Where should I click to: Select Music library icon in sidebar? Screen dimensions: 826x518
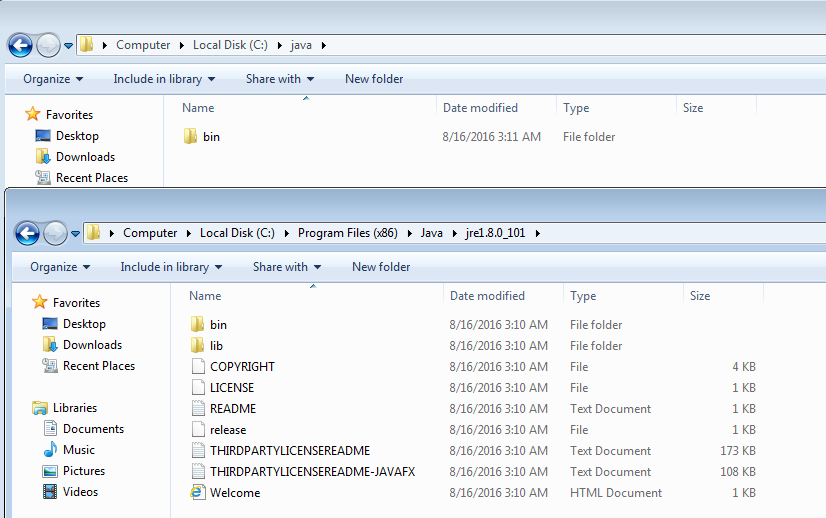click(x=50, y=450)
